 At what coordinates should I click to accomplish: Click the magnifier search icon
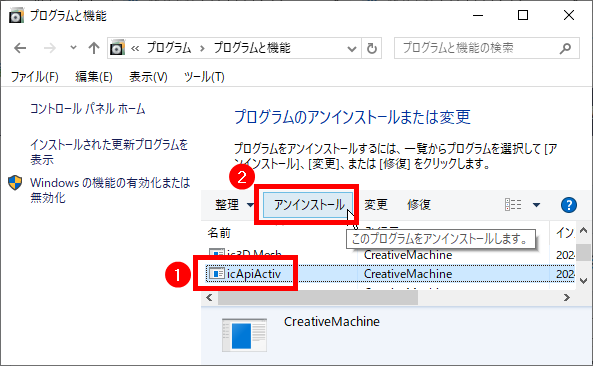(x=565, y=48)
